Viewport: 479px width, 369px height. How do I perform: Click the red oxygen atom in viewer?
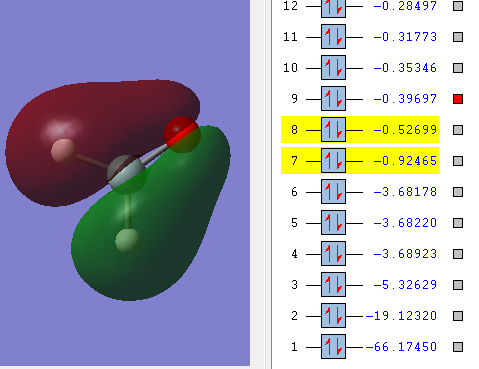coord(182,134)
